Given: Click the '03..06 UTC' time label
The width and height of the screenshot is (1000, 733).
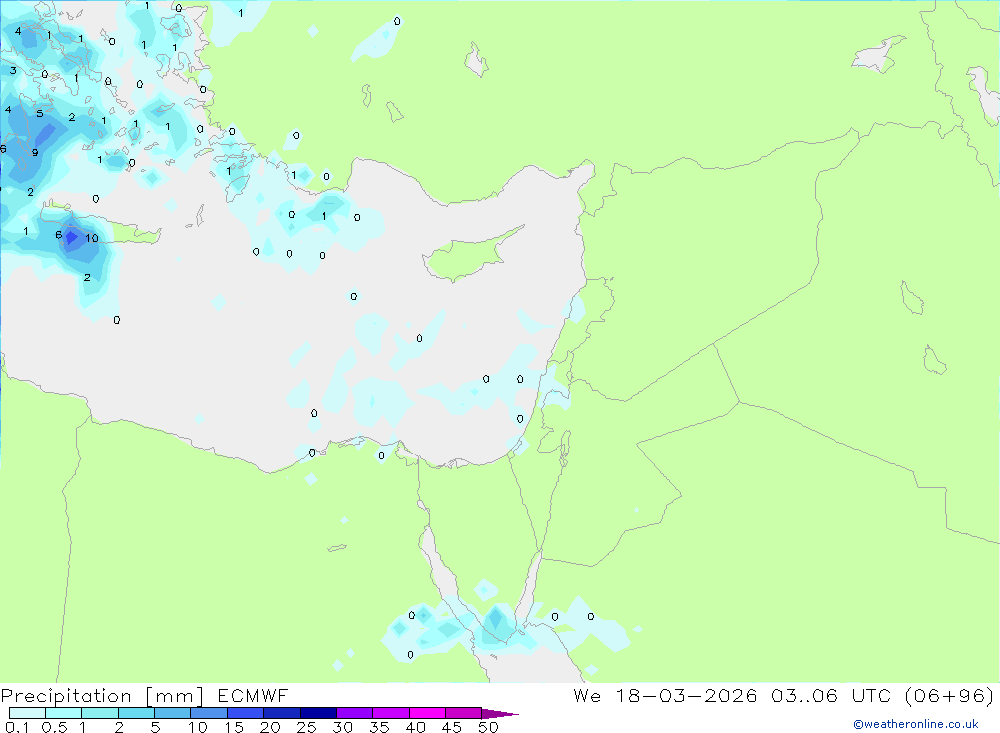Looking at the screenshot, I should pos(831,696).
